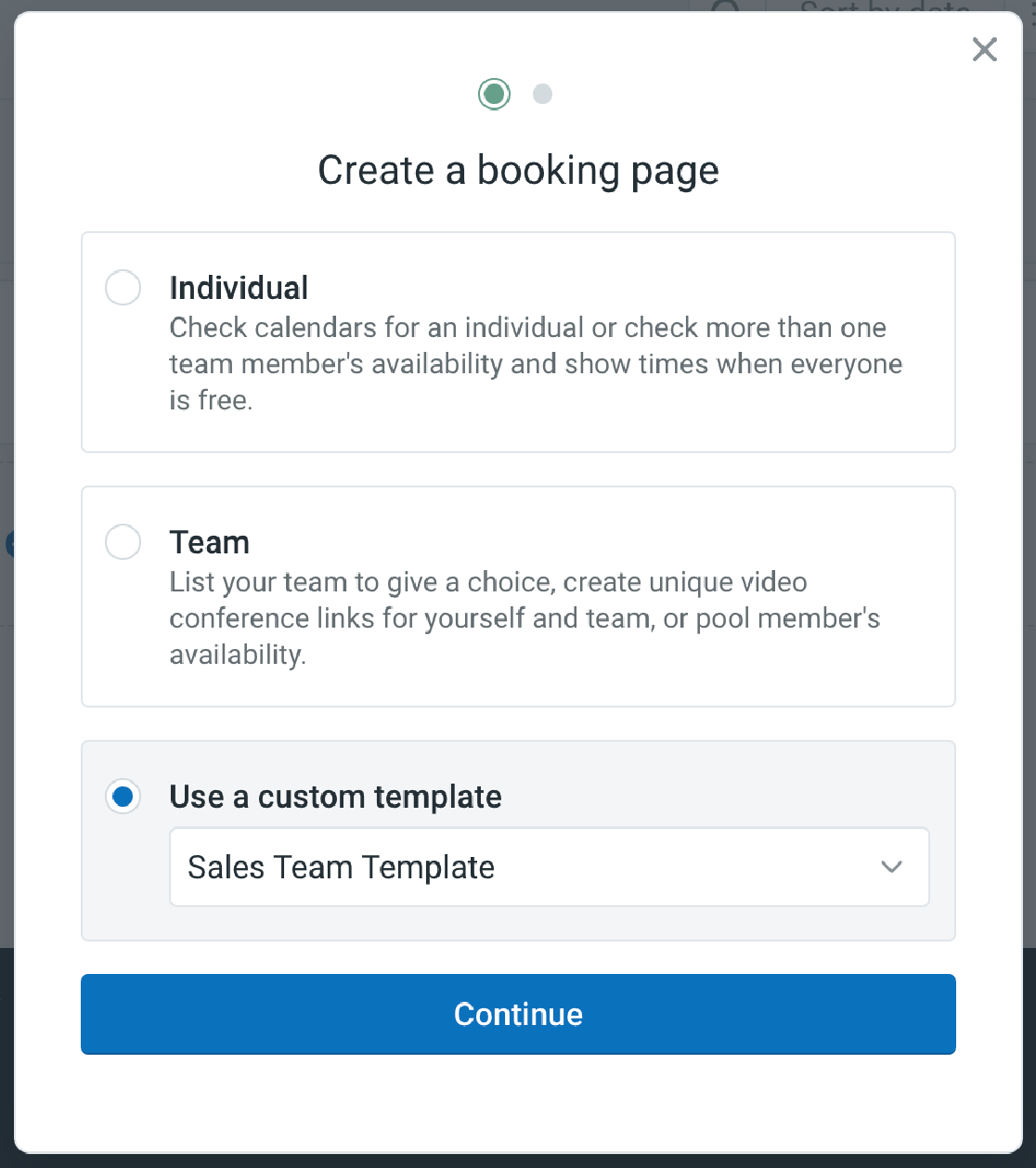Click the search magnifier icon behind the dialog

726,8
